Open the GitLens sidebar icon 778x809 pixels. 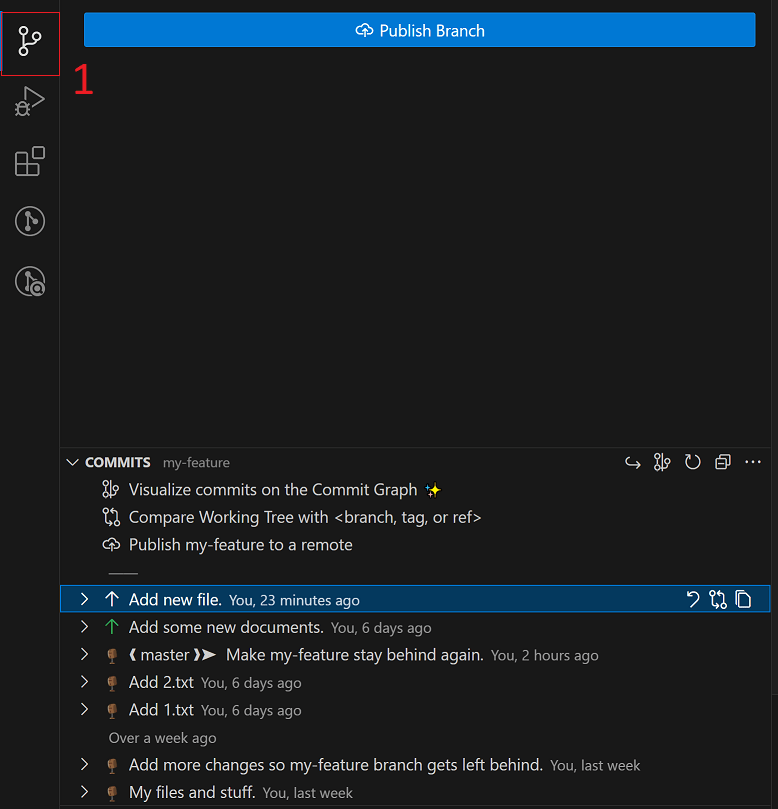click(30, 221)
